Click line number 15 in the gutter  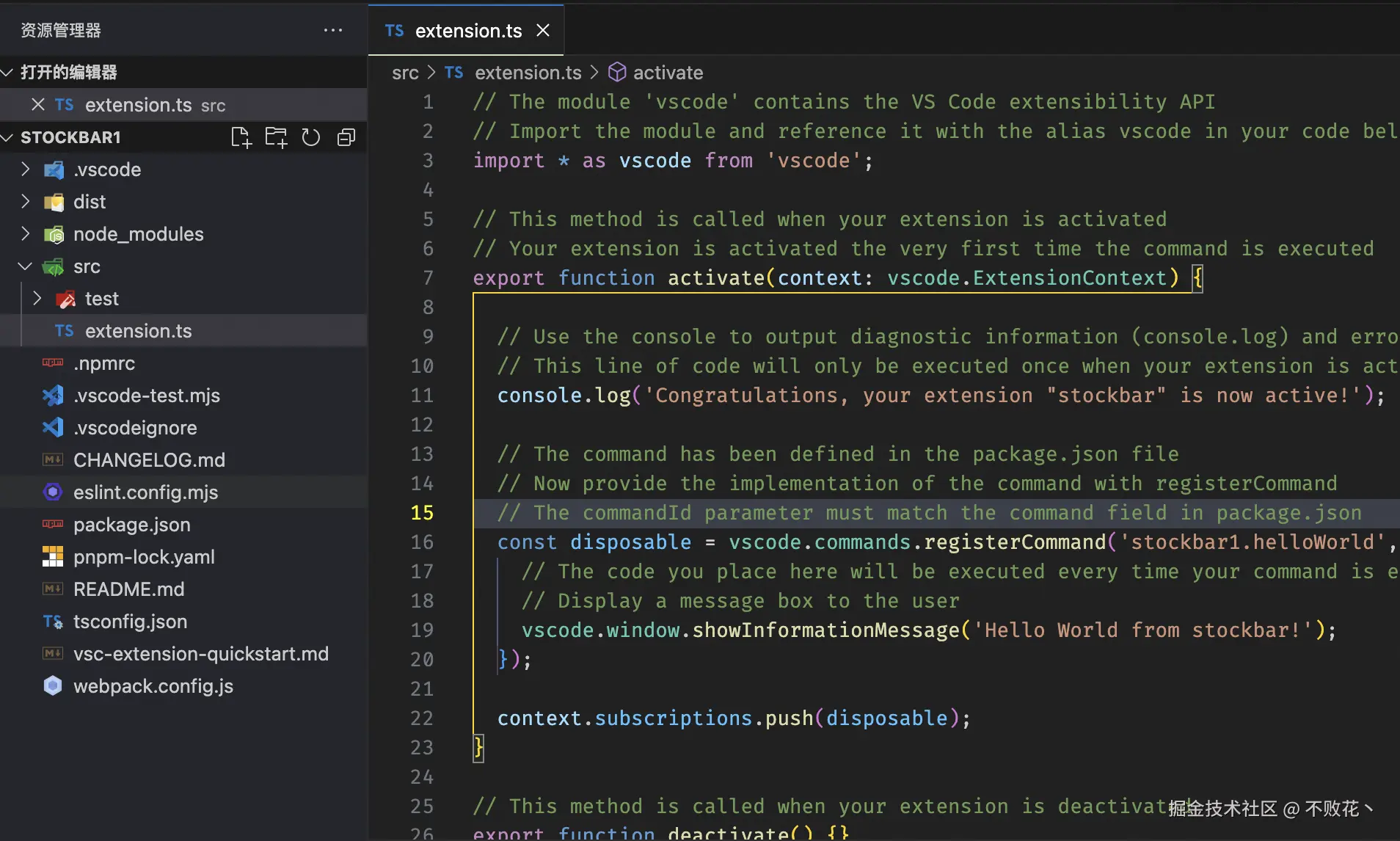(422, 513)
